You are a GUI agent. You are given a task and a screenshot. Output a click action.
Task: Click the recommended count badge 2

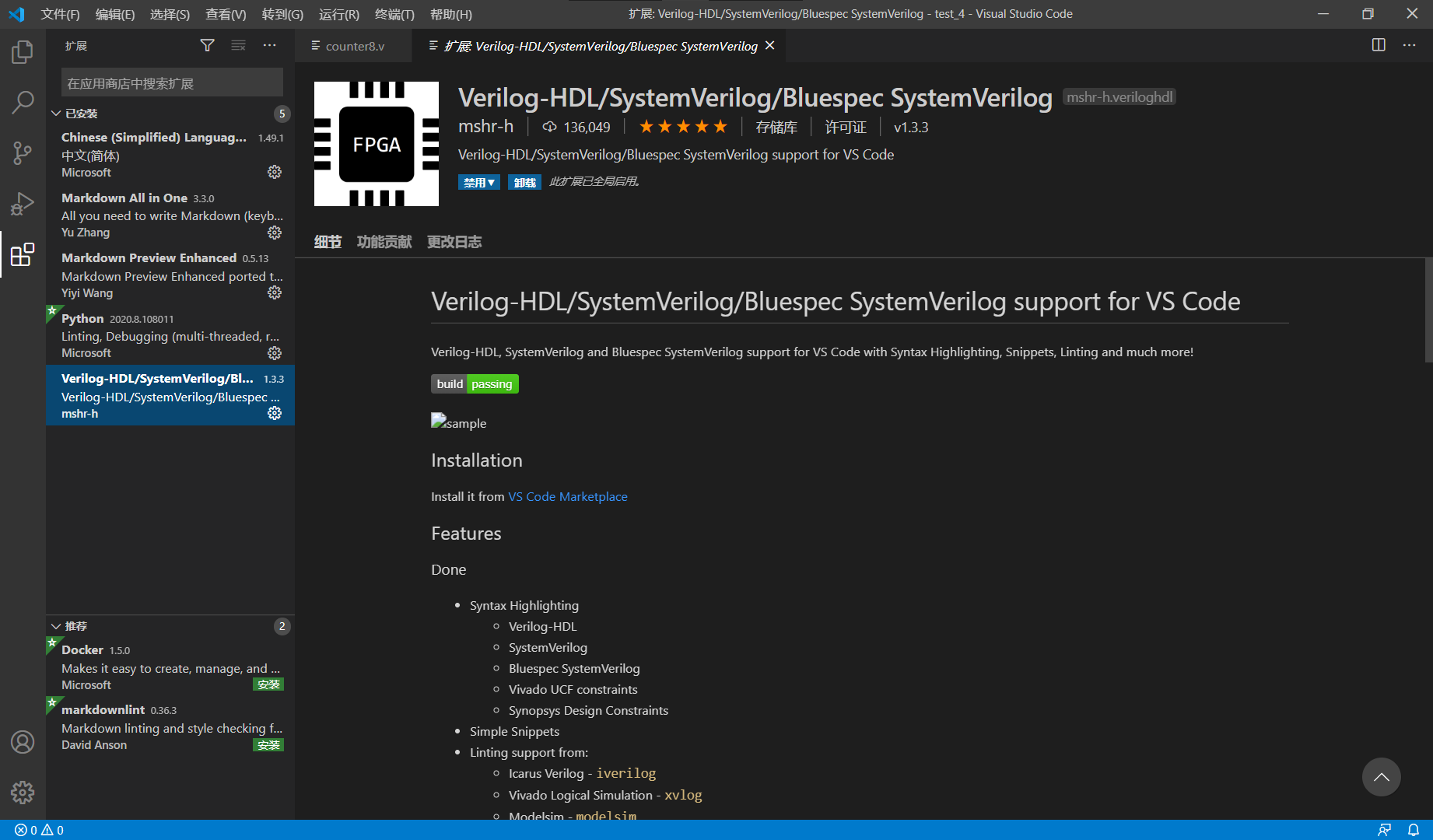[282, 626]
